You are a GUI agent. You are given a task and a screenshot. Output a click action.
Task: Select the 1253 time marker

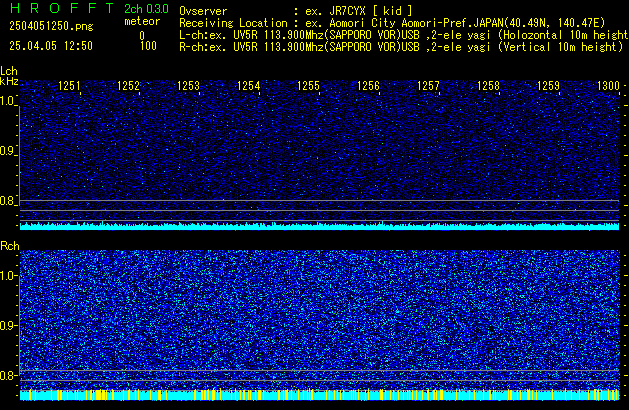coord(188,86)
